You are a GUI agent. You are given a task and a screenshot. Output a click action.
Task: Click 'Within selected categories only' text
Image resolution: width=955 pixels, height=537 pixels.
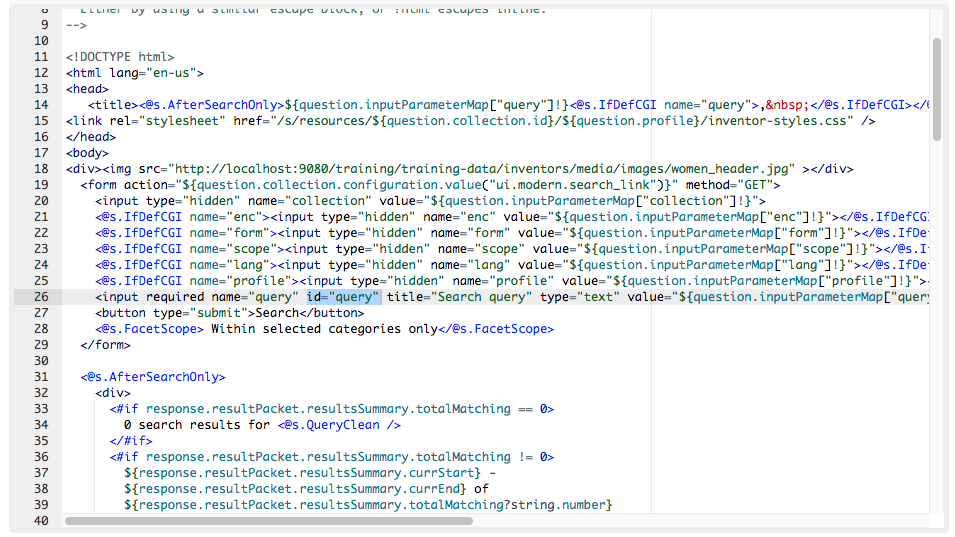pos(325,329)
